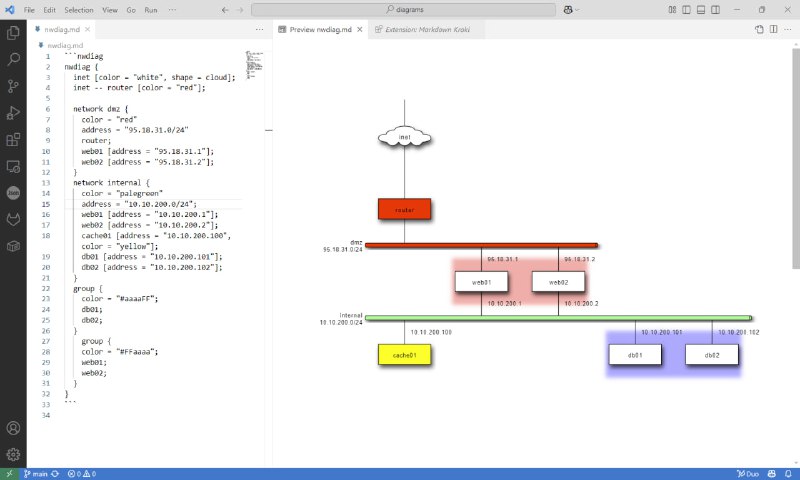Click the show source icon in preview
The image size is (800, 480).
coord(759,30)
